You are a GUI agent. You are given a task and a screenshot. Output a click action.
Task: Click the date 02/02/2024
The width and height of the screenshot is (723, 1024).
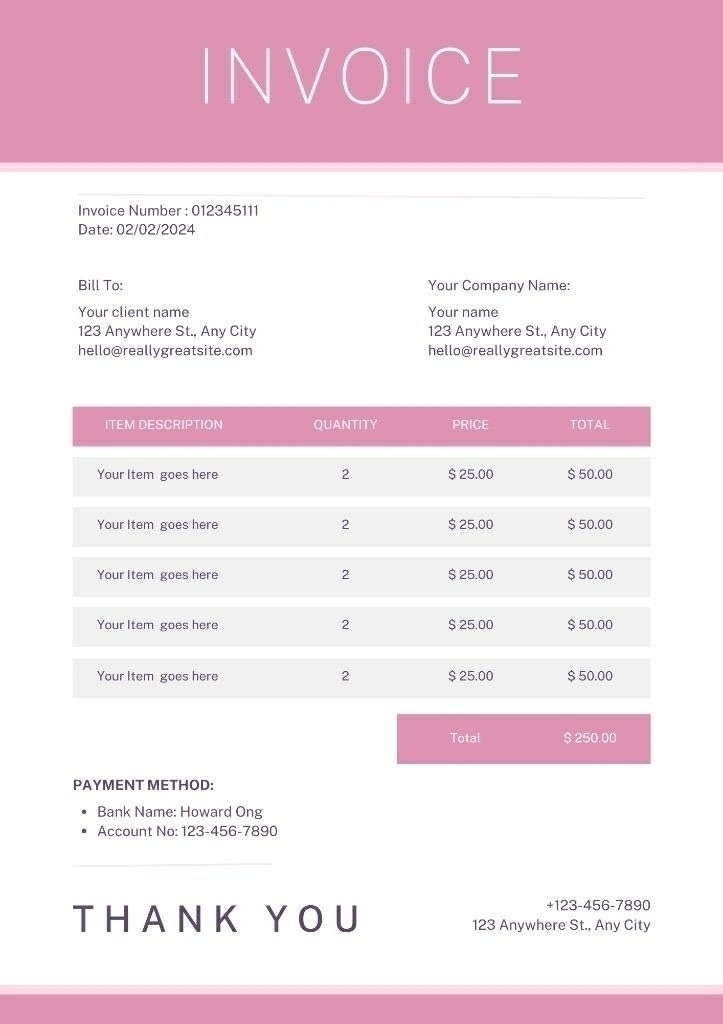[x=156, y=230]
